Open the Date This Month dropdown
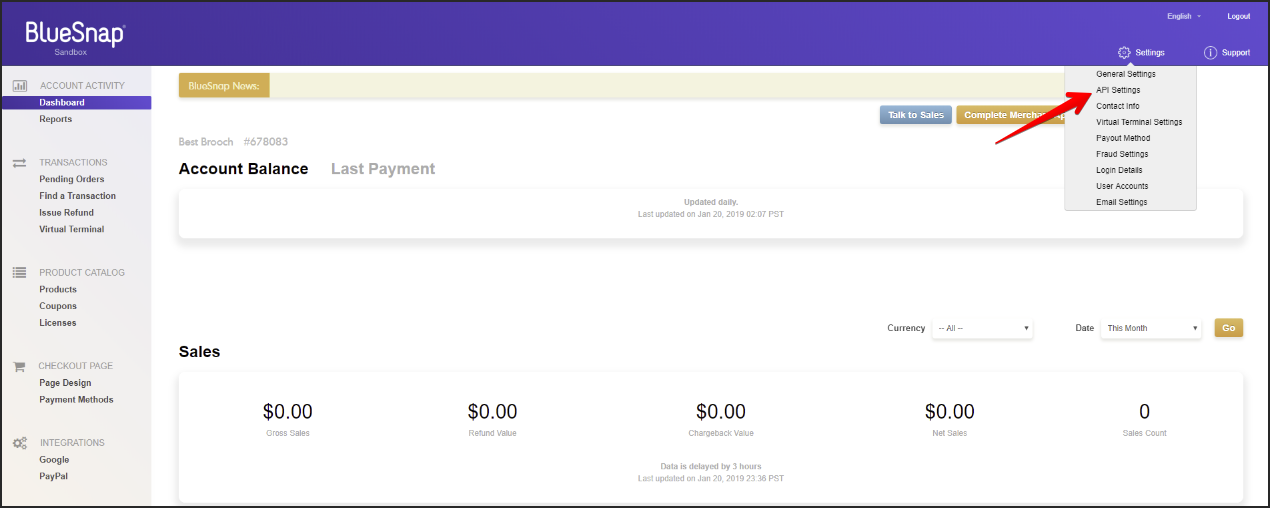The image size is (1270, 508). click(1151, 328)
